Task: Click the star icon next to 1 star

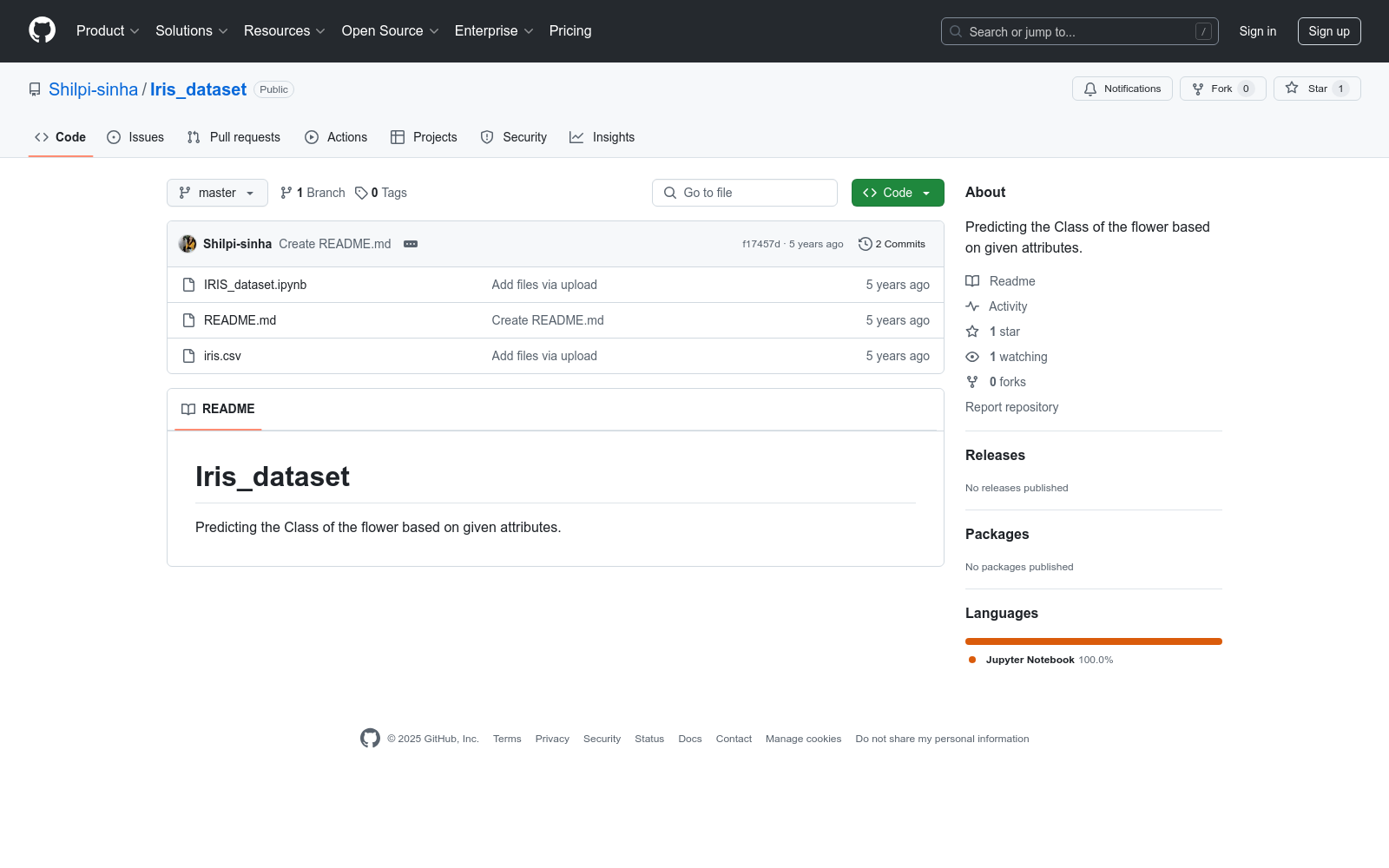Action: (x=972, y=332)
